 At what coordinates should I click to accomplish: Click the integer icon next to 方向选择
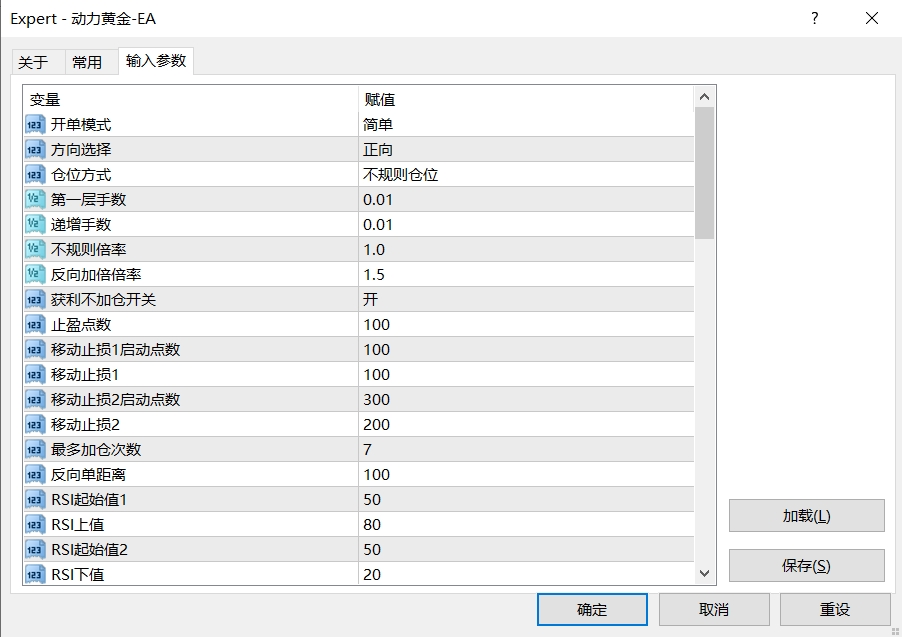pyautogui.click(x=35, y=150)
